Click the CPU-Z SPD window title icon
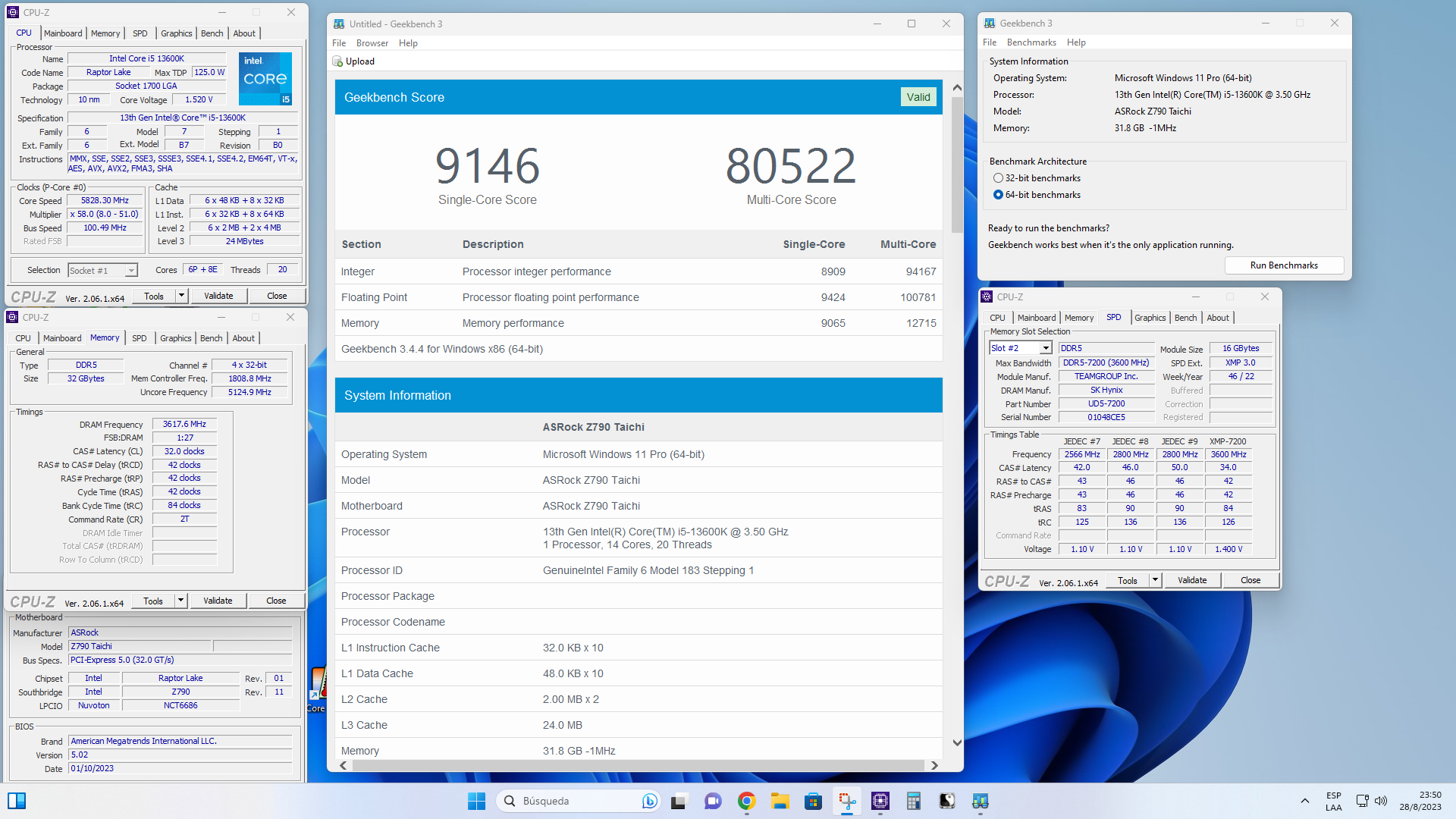Viewport: 1456px width, 819px height. 987,297
